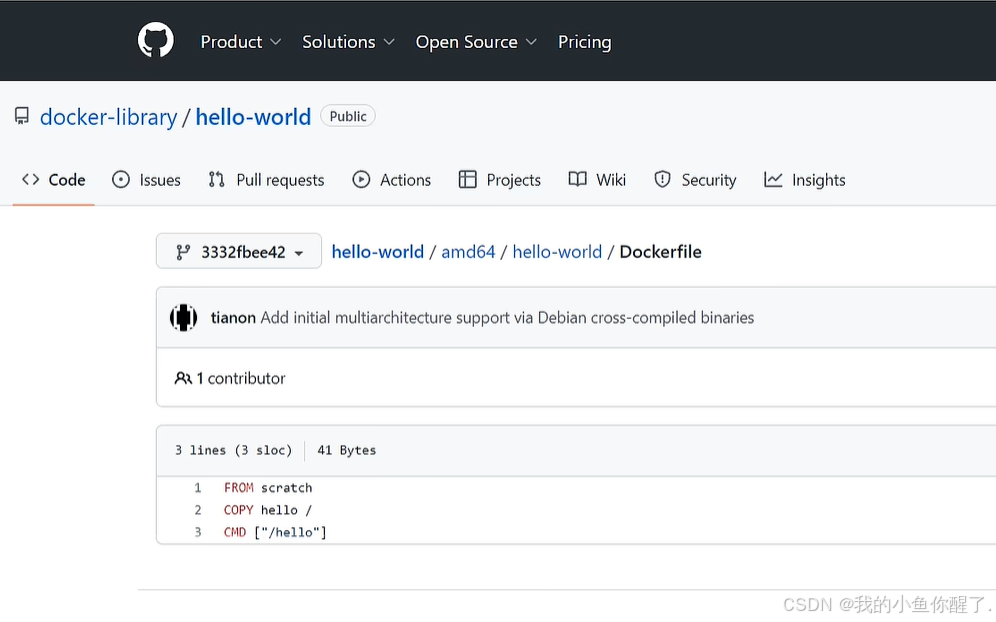
Task: Click the GitHub Octocat logo
Action: click(156, 41)
